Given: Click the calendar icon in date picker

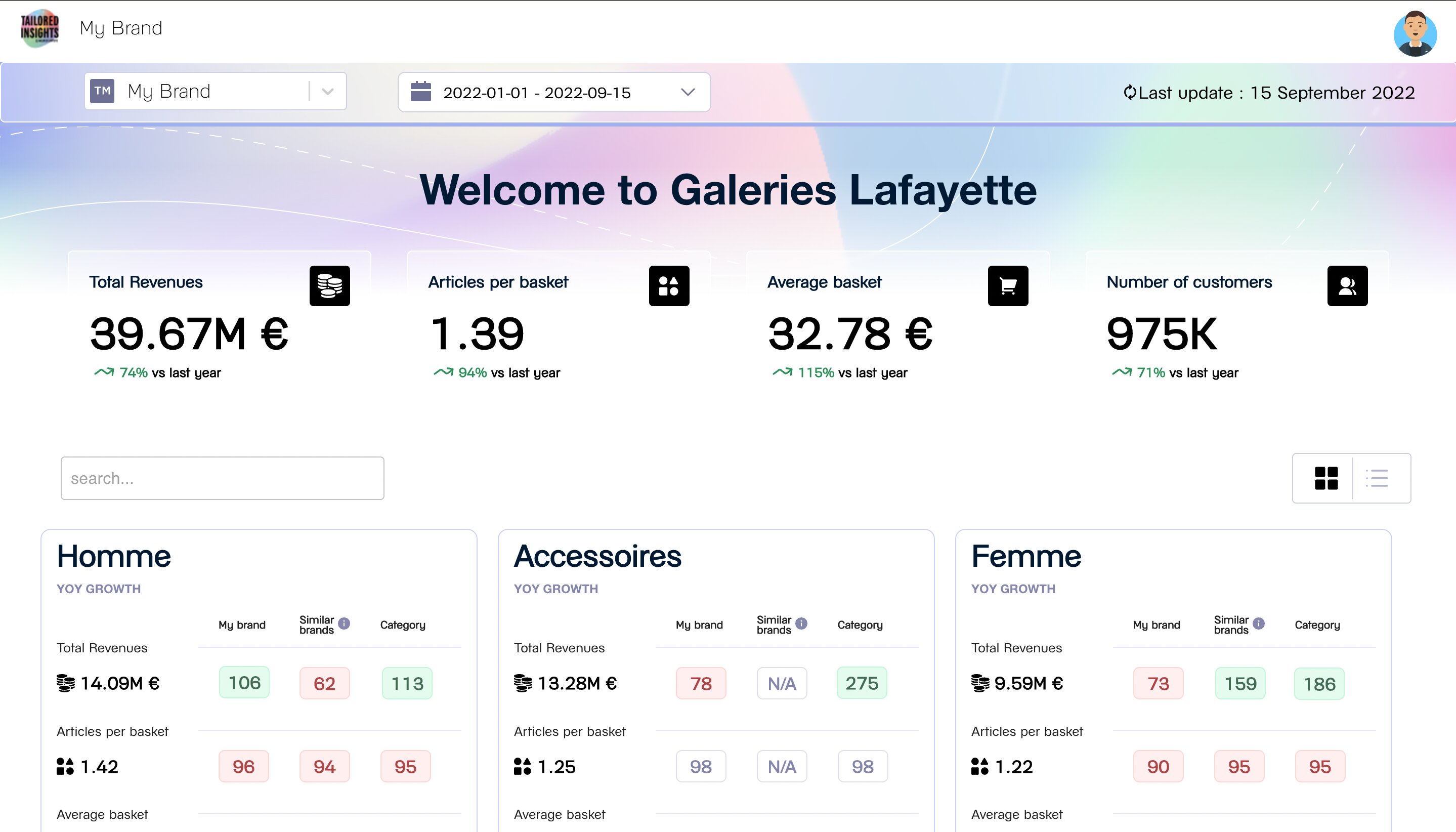Looking at the screenshot, I should tap(421, 92).
